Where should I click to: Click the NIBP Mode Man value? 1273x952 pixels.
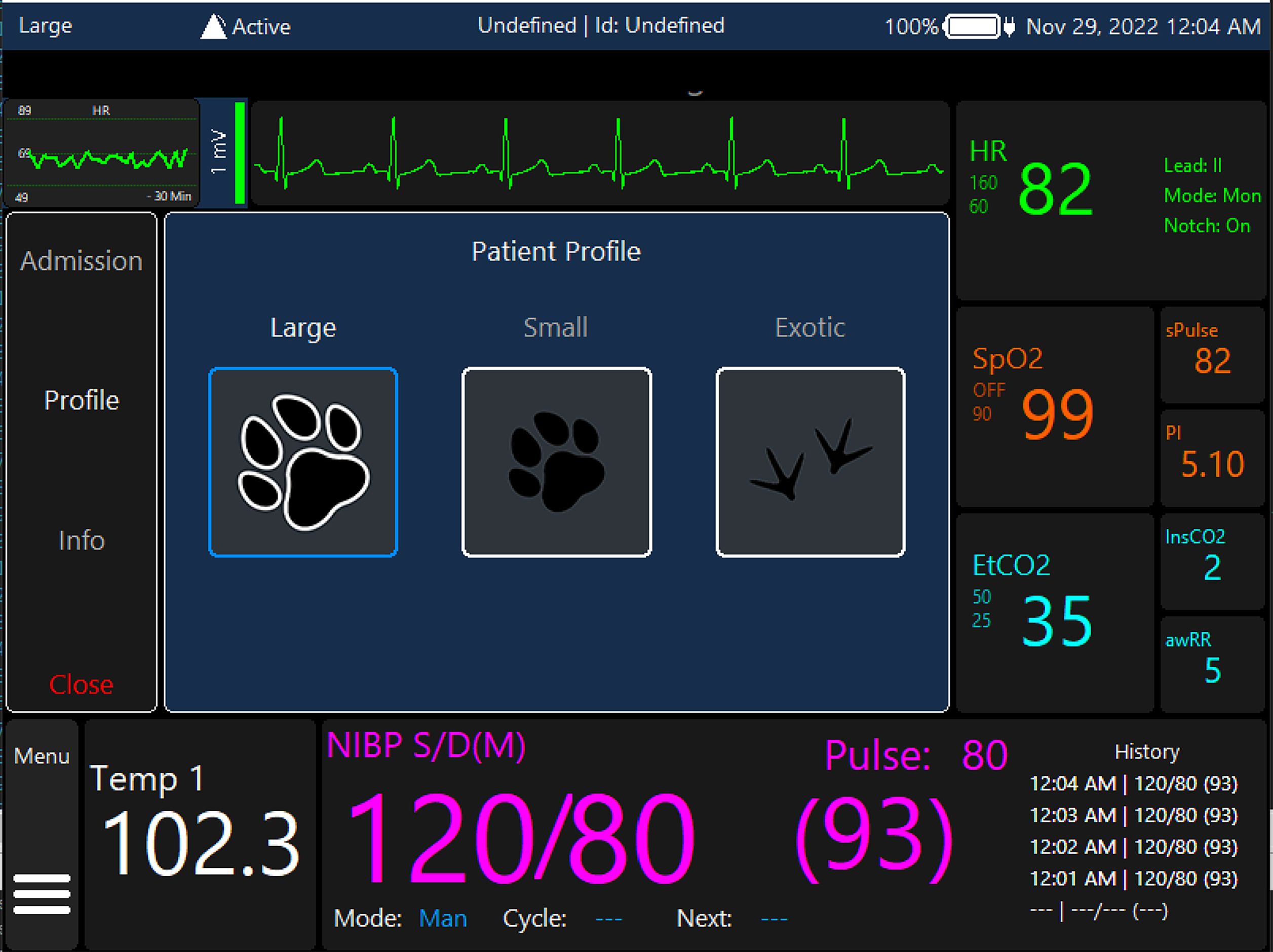tap(443, 918)
